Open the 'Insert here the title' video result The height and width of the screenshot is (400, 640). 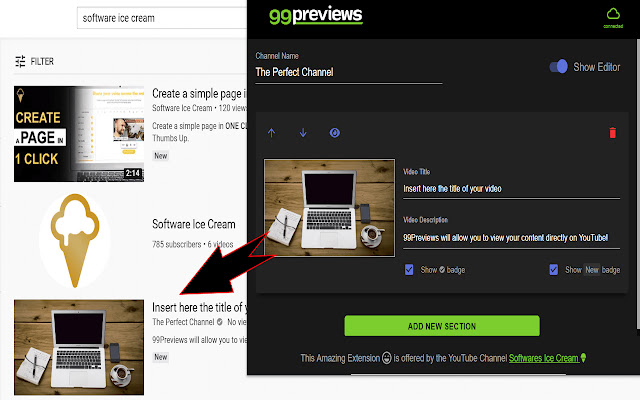pos(199,307)
